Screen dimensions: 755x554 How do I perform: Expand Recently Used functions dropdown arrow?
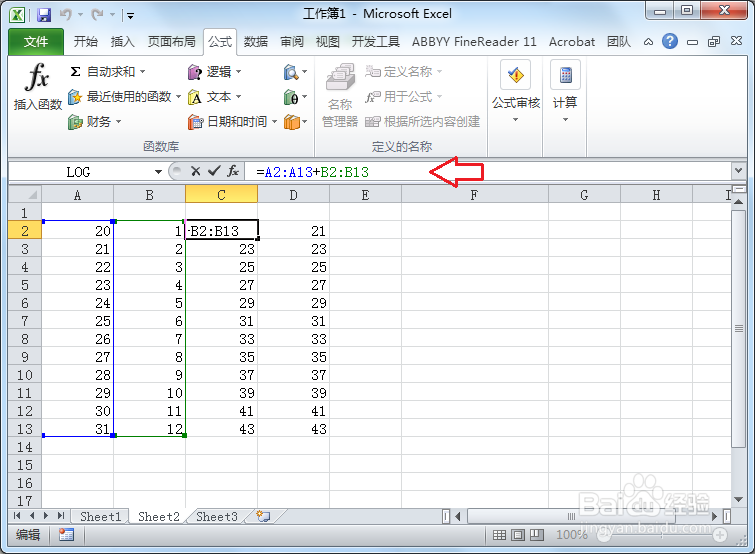(178, 97)
